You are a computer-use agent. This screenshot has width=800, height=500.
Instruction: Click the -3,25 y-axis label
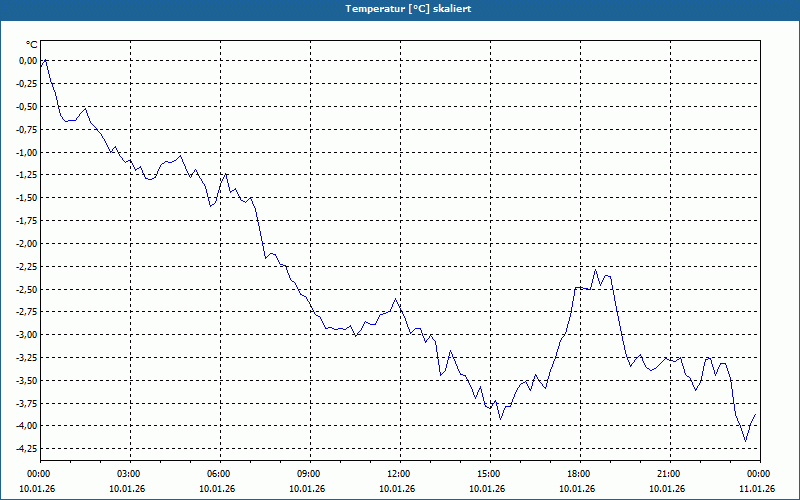[27, 358]
